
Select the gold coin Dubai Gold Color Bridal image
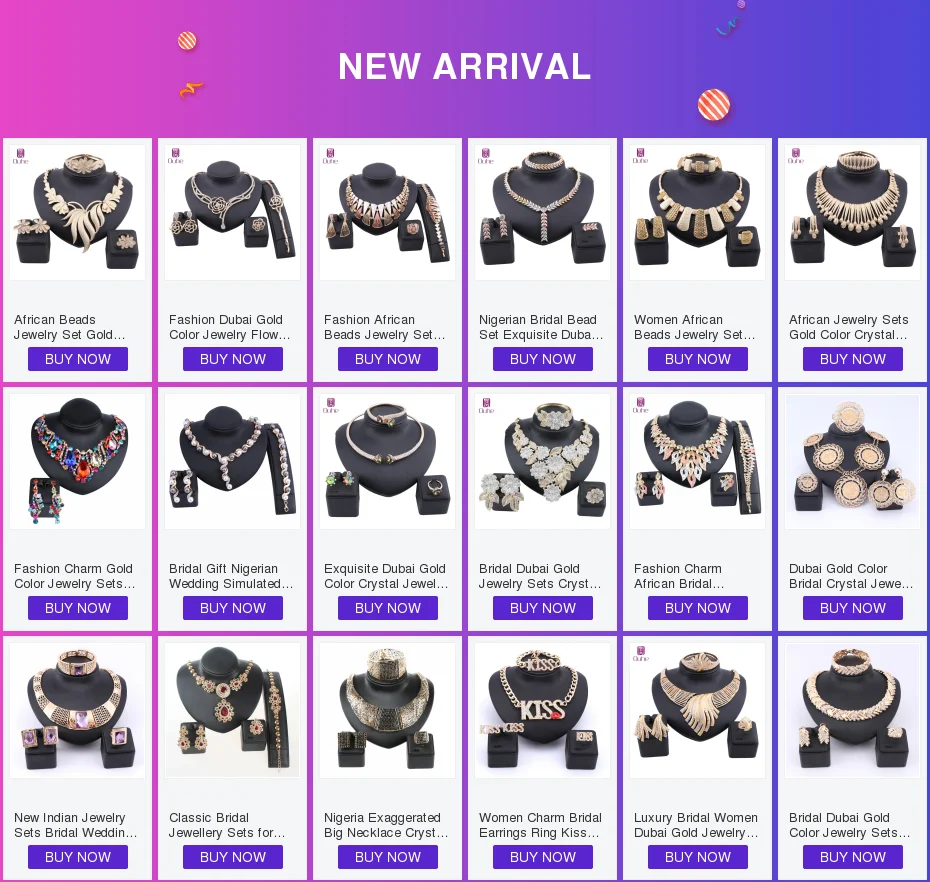pos(852,461)
